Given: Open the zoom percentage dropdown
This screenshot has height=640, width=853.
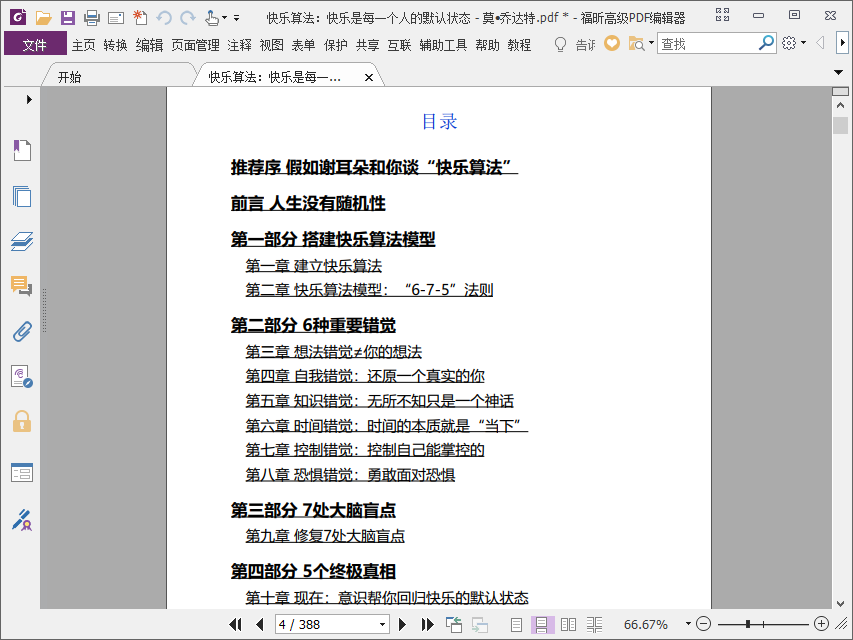Looking at the screenshot, I should point(688,624).
